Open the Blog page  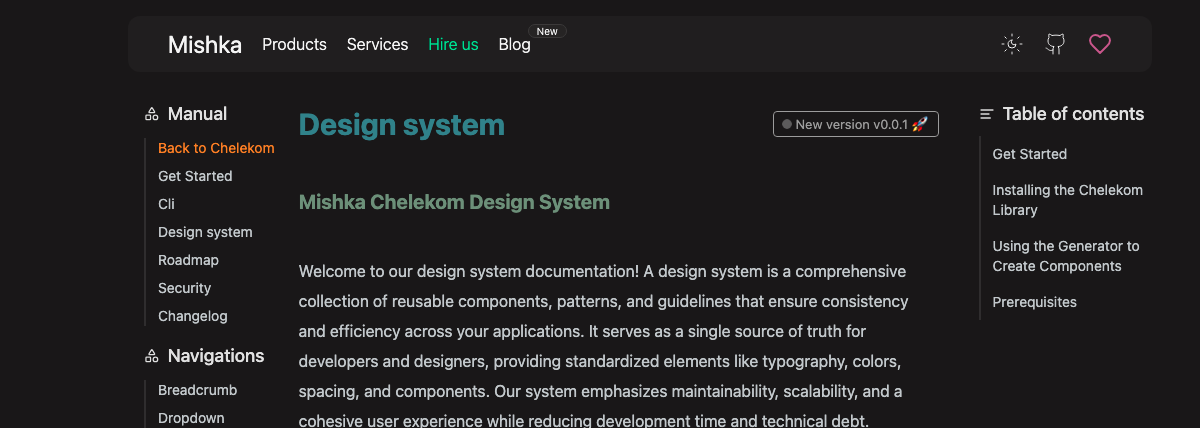[514, 44]
